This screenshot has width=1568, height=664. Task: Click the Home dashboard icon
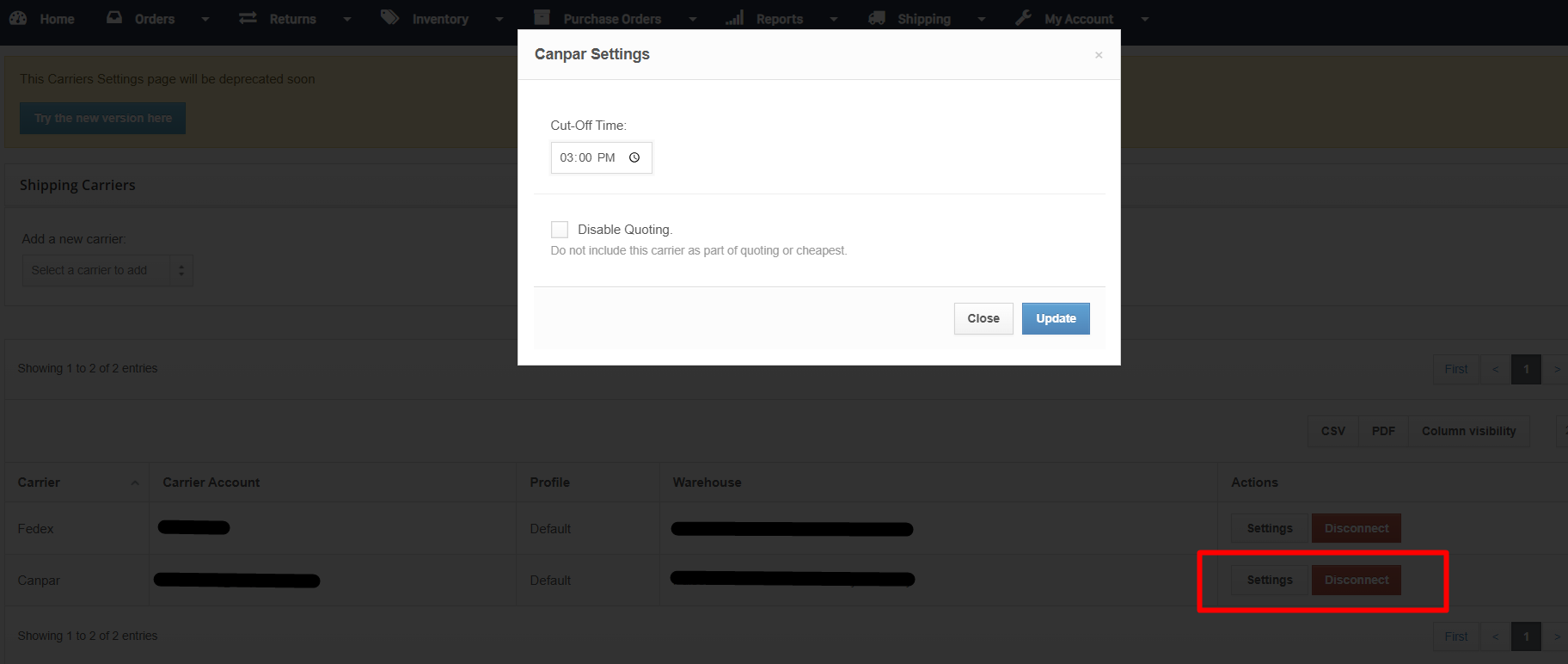pos(18,18)
